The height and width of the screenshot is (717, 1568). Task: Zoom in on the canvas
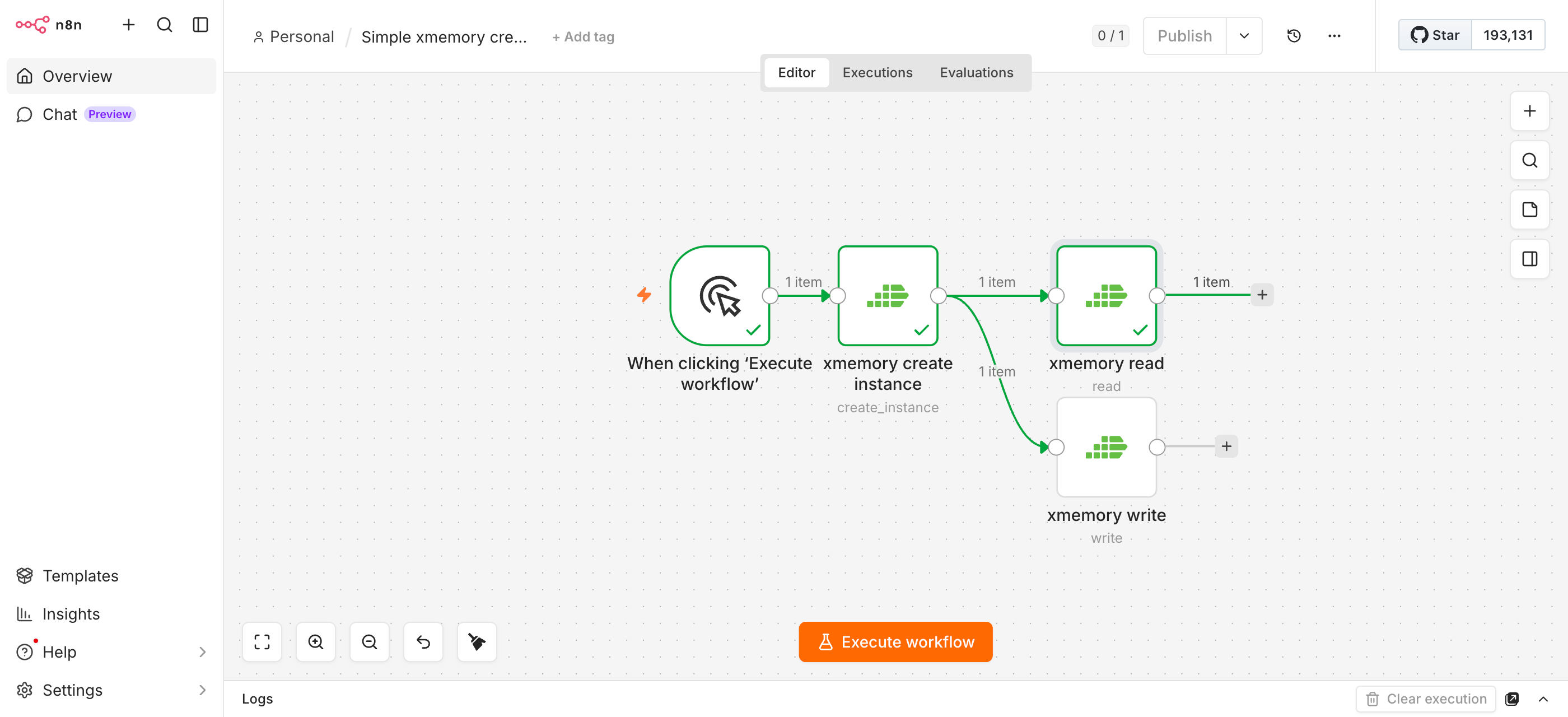click(315, 641)
